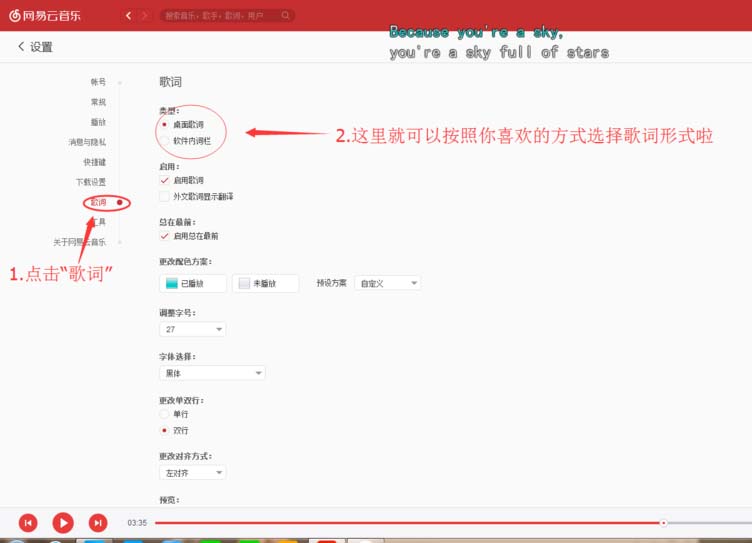Viewport: 752px width, 543px height.
Task: Go to 下载设置 in settings sidebar
Action: coord(90,182)
